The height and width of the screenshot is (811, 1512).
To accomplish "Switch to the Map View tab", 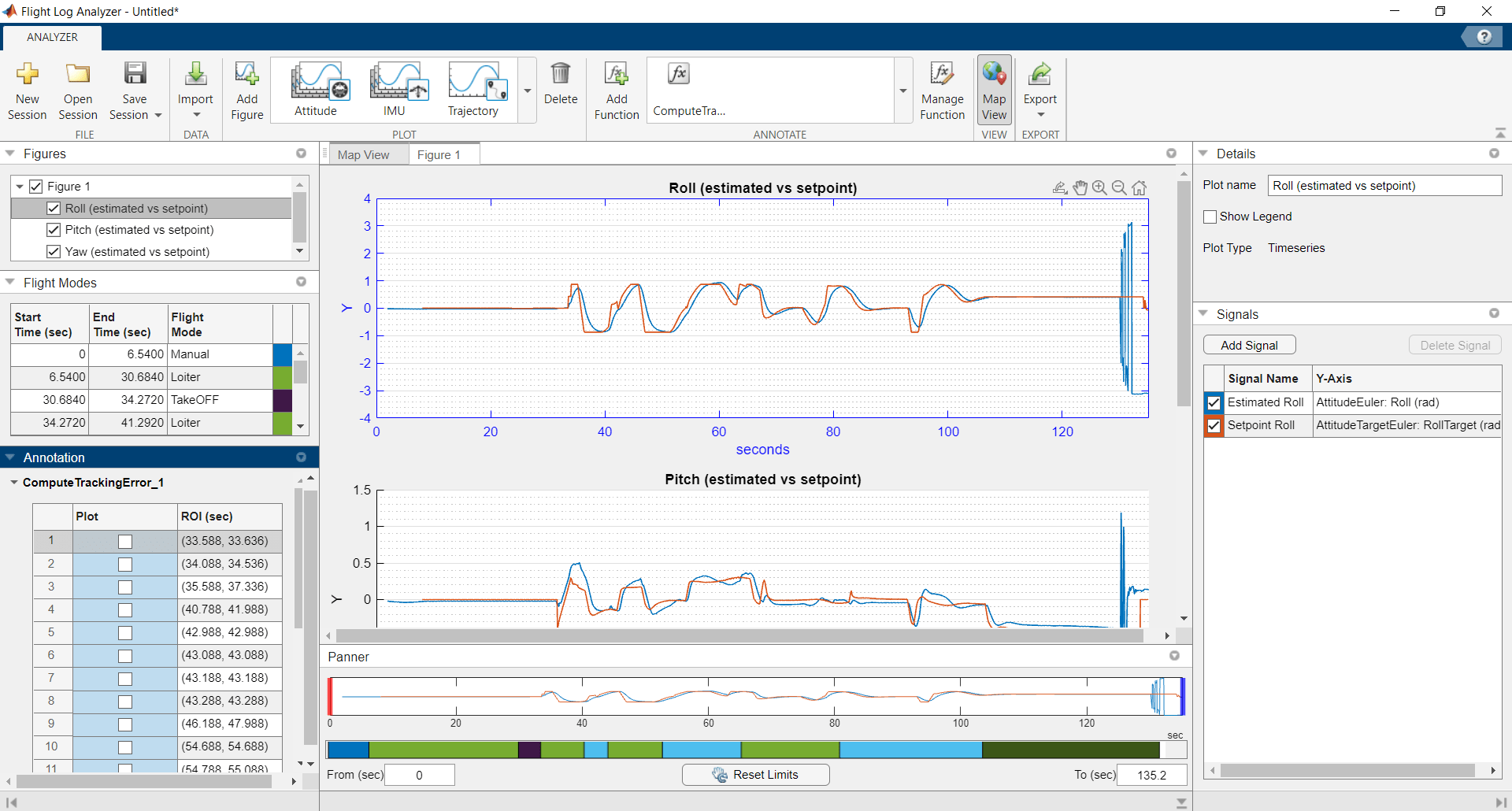I will (x=363, y=155).
